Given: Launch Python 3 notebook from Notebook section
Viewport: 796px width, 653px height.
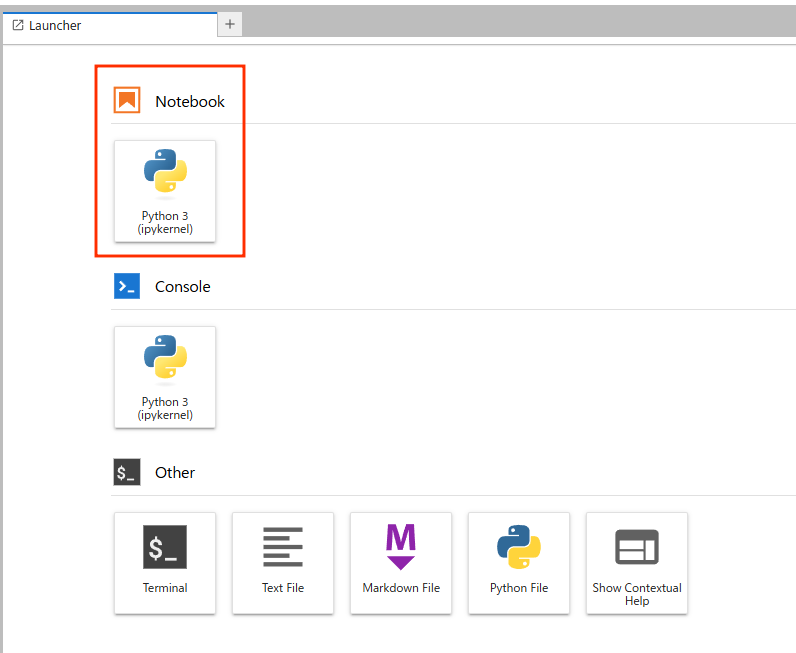Looking at the screenshot, I should (165, 190).
